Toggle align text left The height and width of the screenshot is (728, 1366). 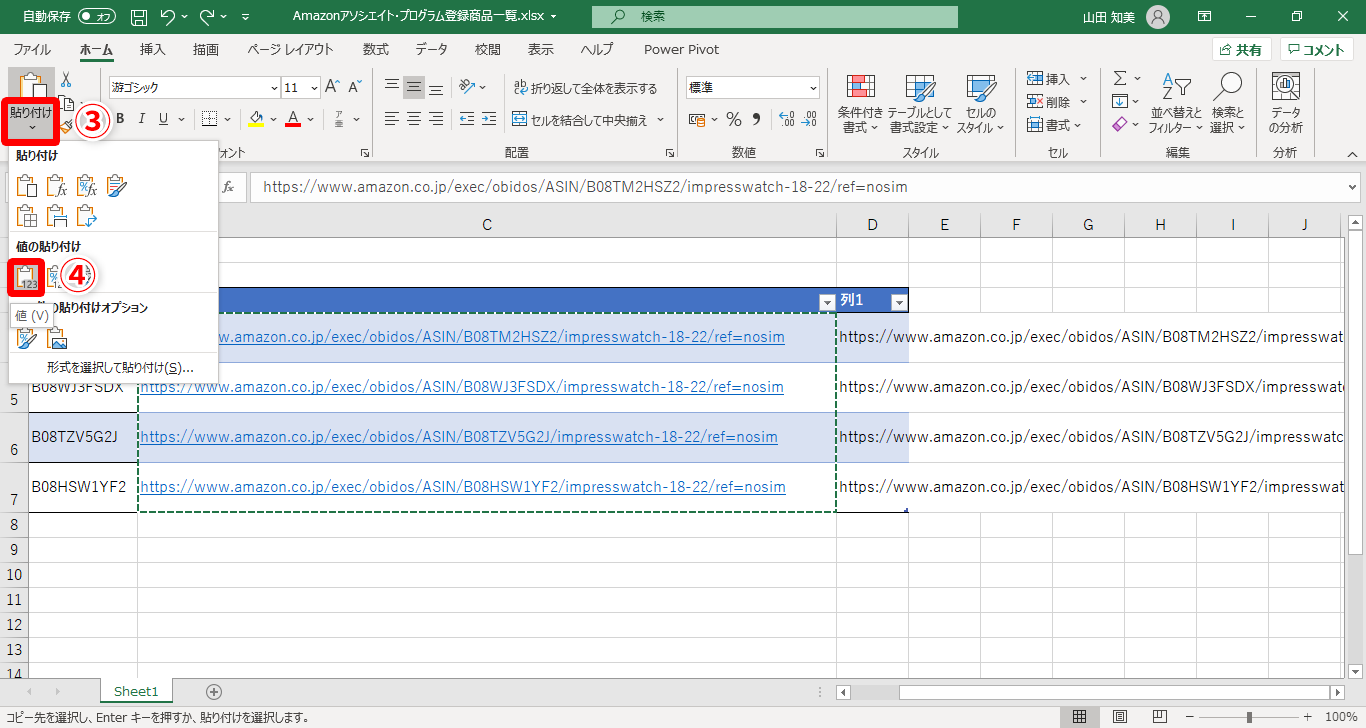(x=392, y=120)
